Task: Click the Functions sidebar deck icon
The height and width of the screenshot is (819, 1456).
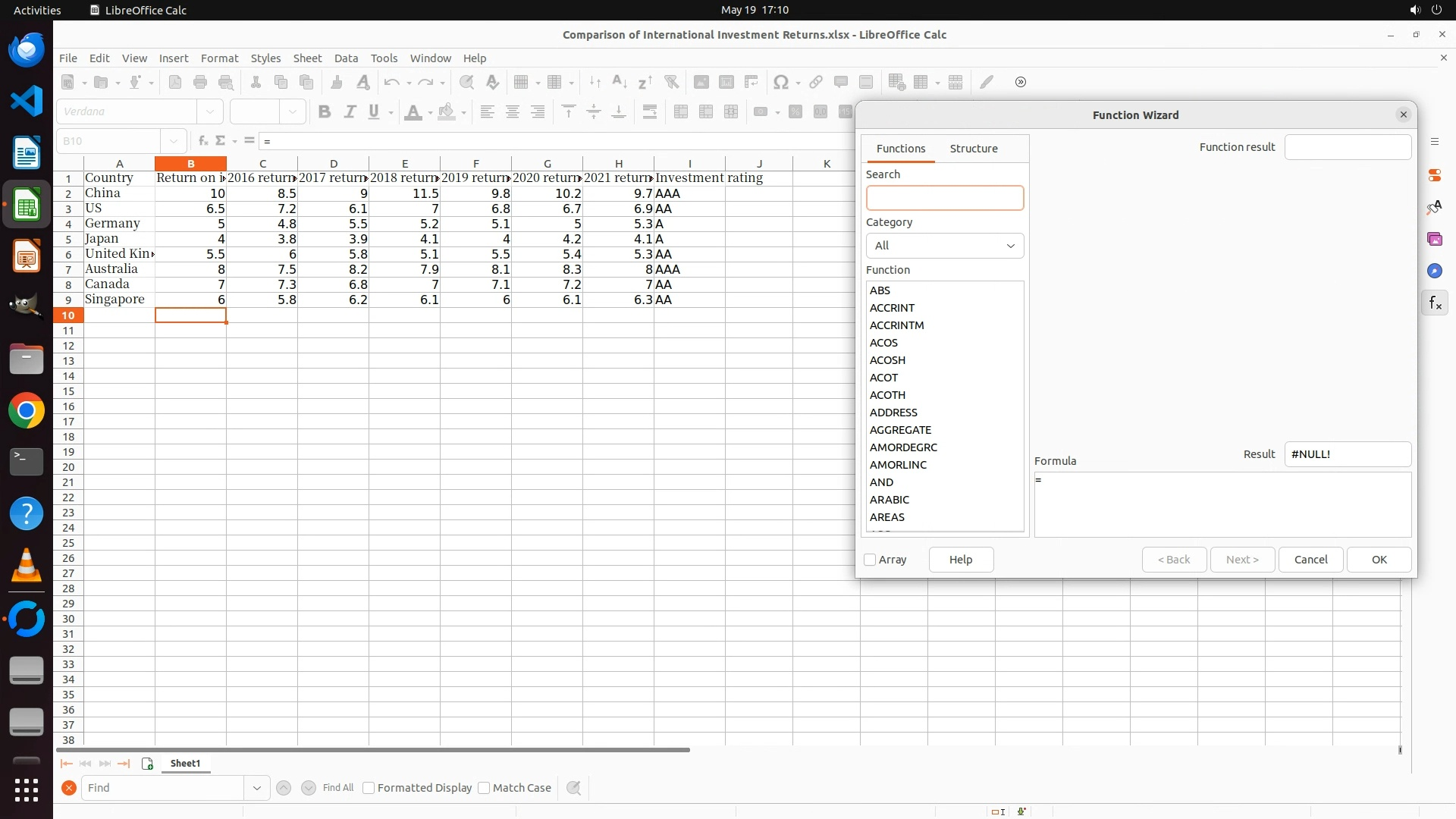Action: coord(1434,303)
